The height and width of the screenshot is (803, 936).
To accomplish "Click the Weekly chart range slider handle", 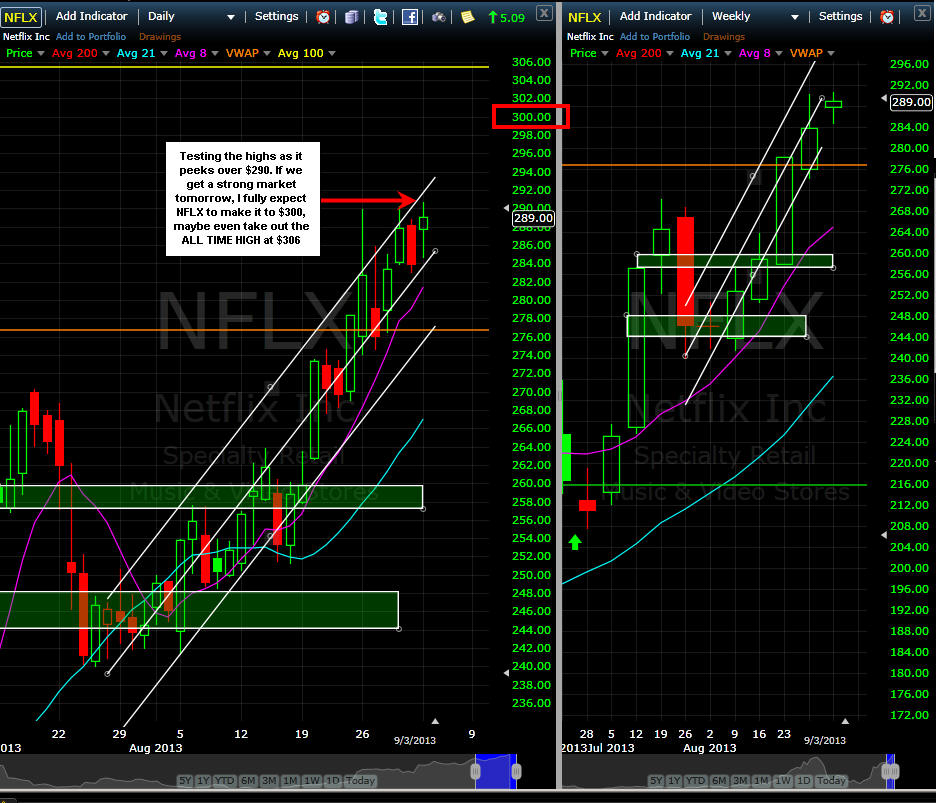I will tap(890, 771).
